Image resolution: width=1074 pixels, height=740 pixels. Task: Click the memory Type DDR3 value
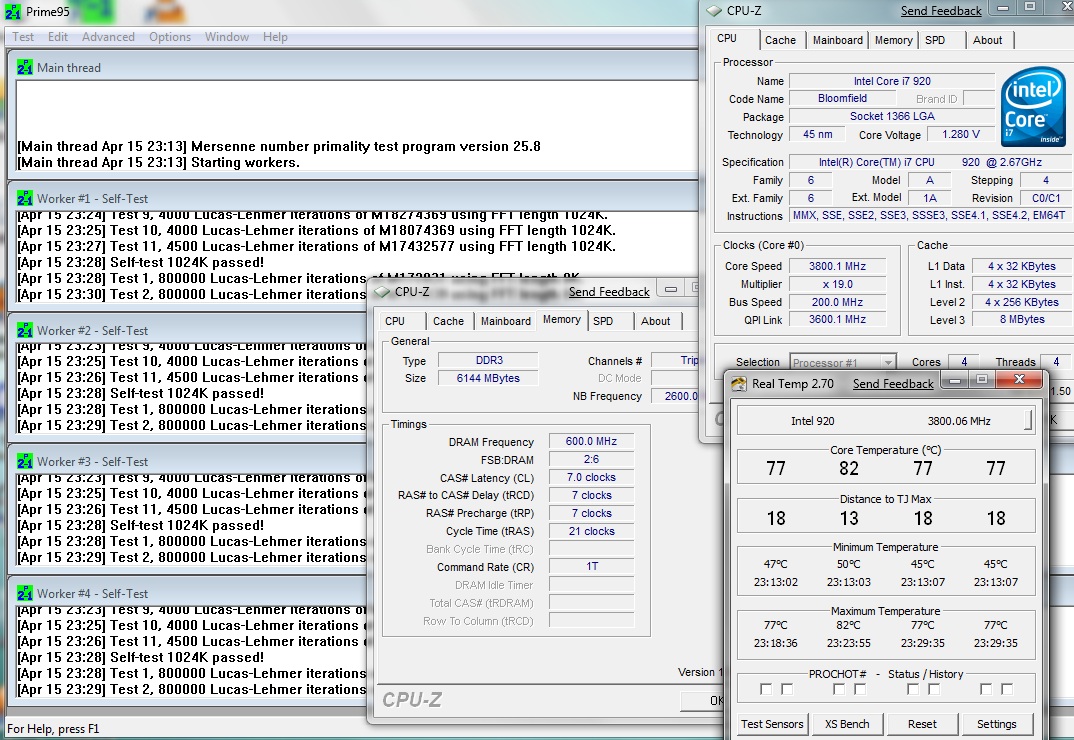coord(488,360)
